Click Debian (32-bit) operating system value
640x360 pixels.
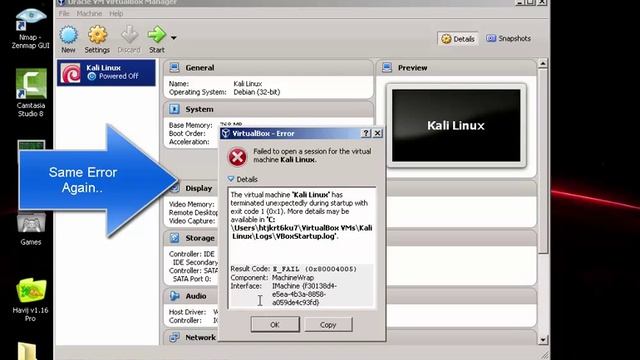point(257,92)
